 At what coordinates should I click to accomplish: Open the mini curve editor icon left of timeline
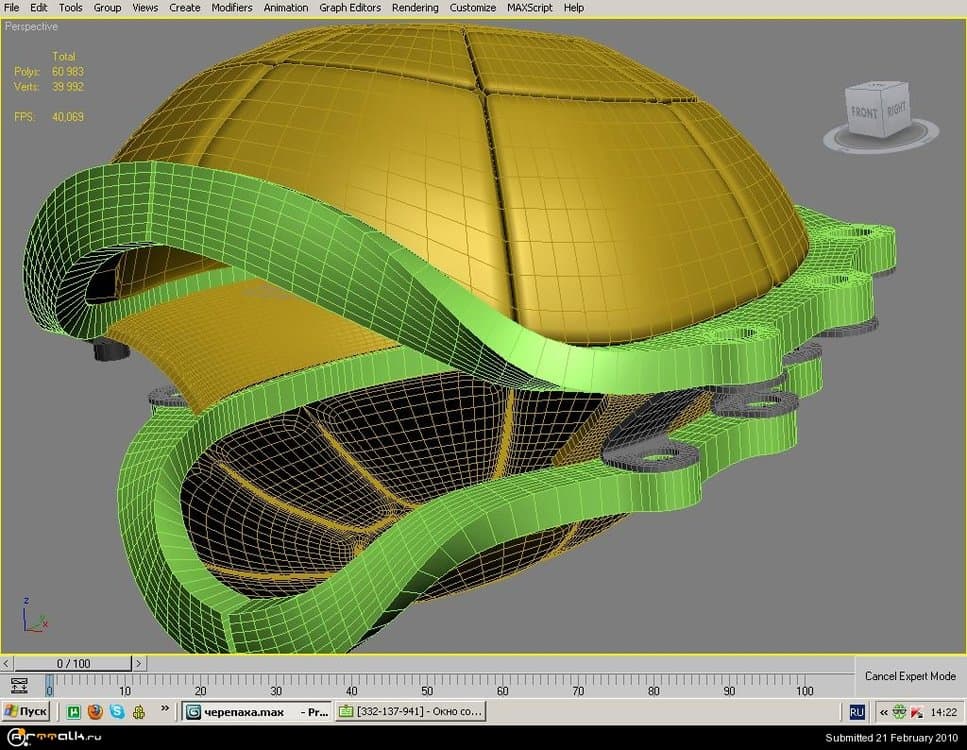pyautogui.click(x=18, y=685)
